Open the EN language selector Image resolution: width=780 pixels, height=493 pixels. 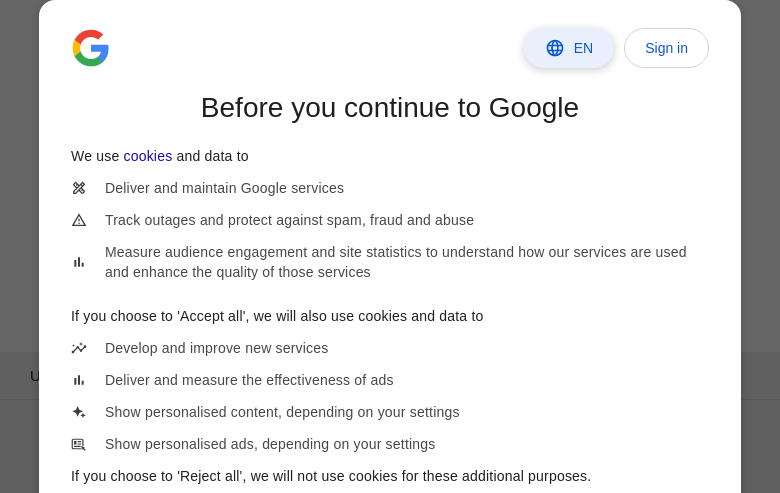click(569, 48)
